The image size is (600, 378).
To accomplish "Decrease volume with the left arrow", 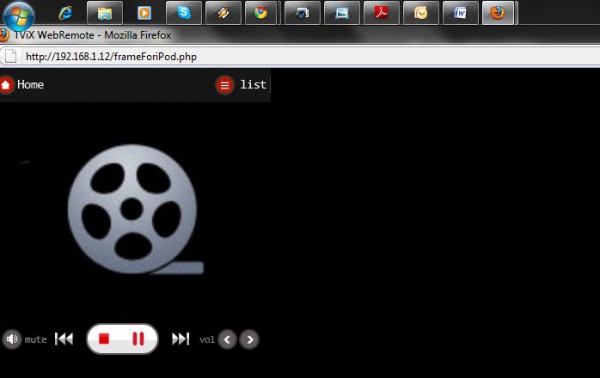I will click(x=227, y=339).
